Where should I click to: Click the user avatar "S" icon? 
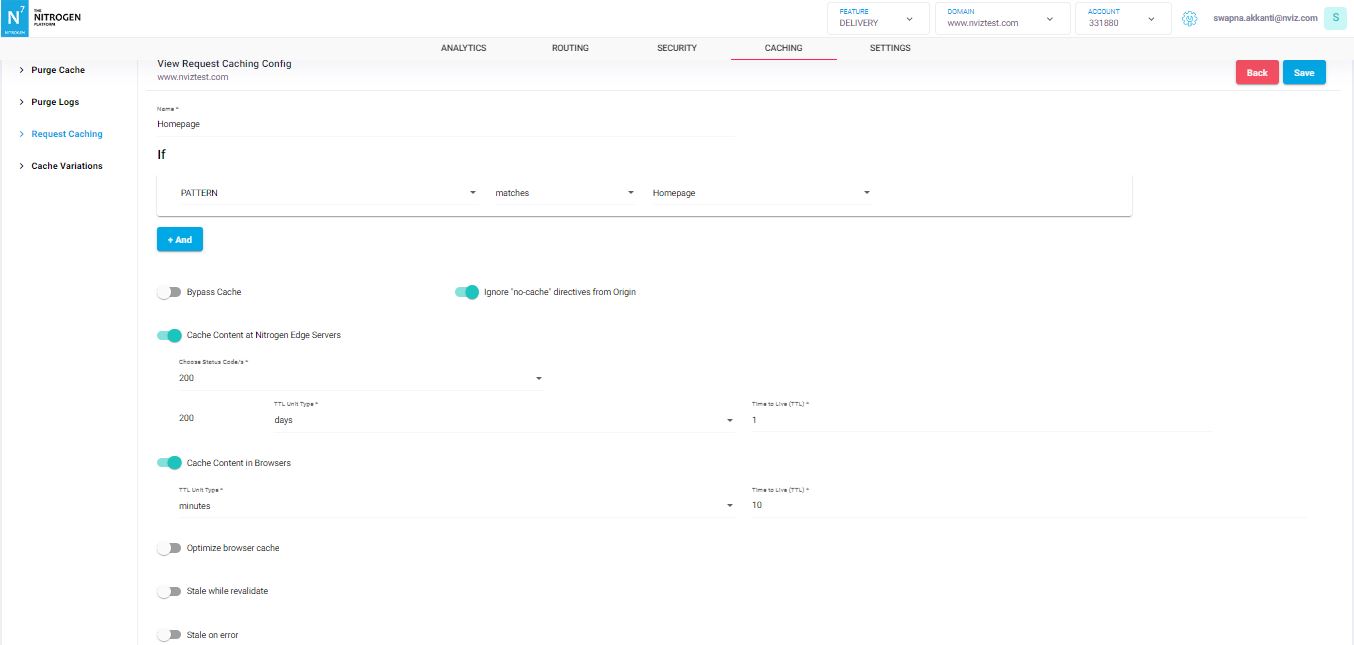tap(1335, 18)
